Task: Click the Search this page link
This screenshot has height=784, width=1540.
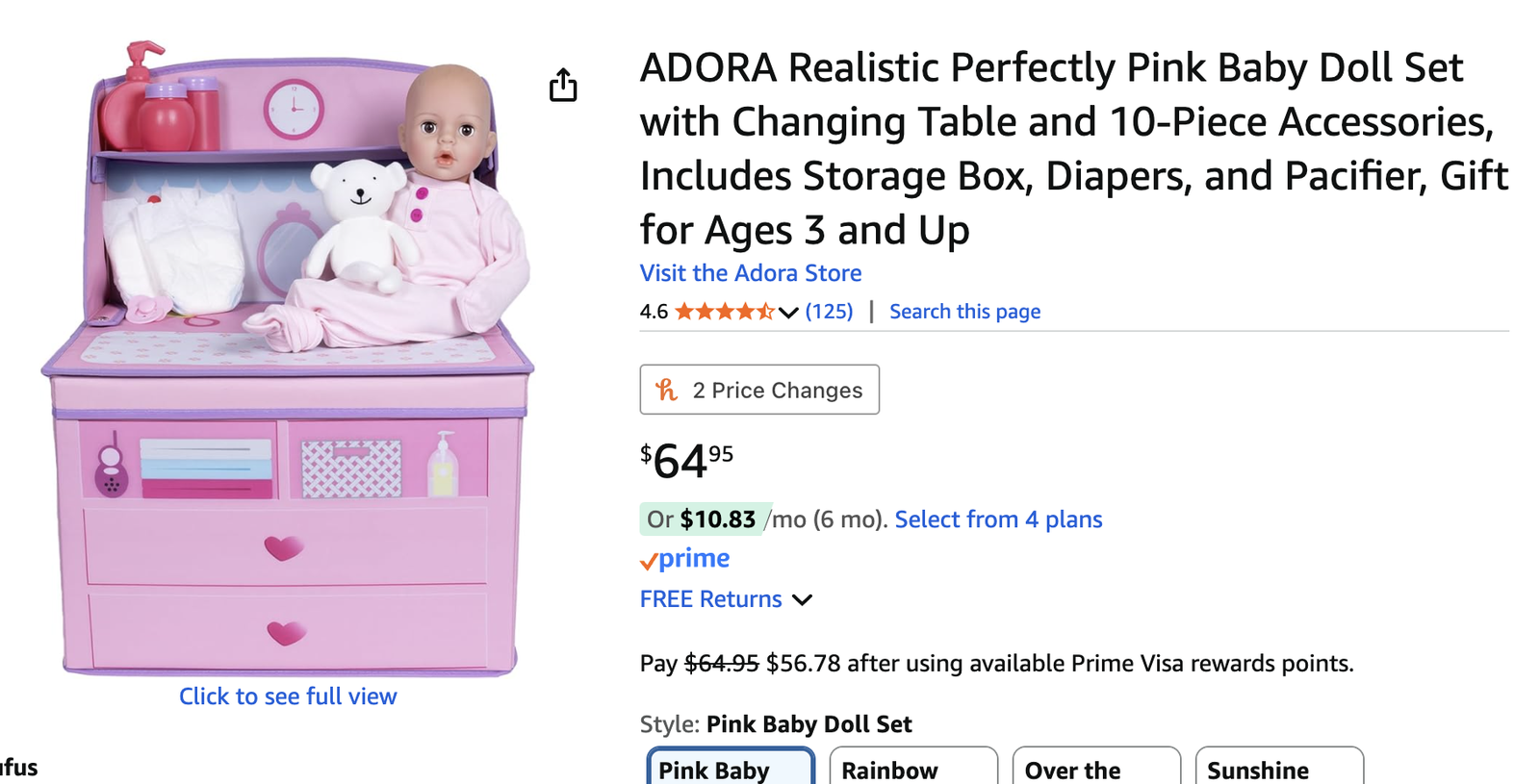Action: pos(964,312)
